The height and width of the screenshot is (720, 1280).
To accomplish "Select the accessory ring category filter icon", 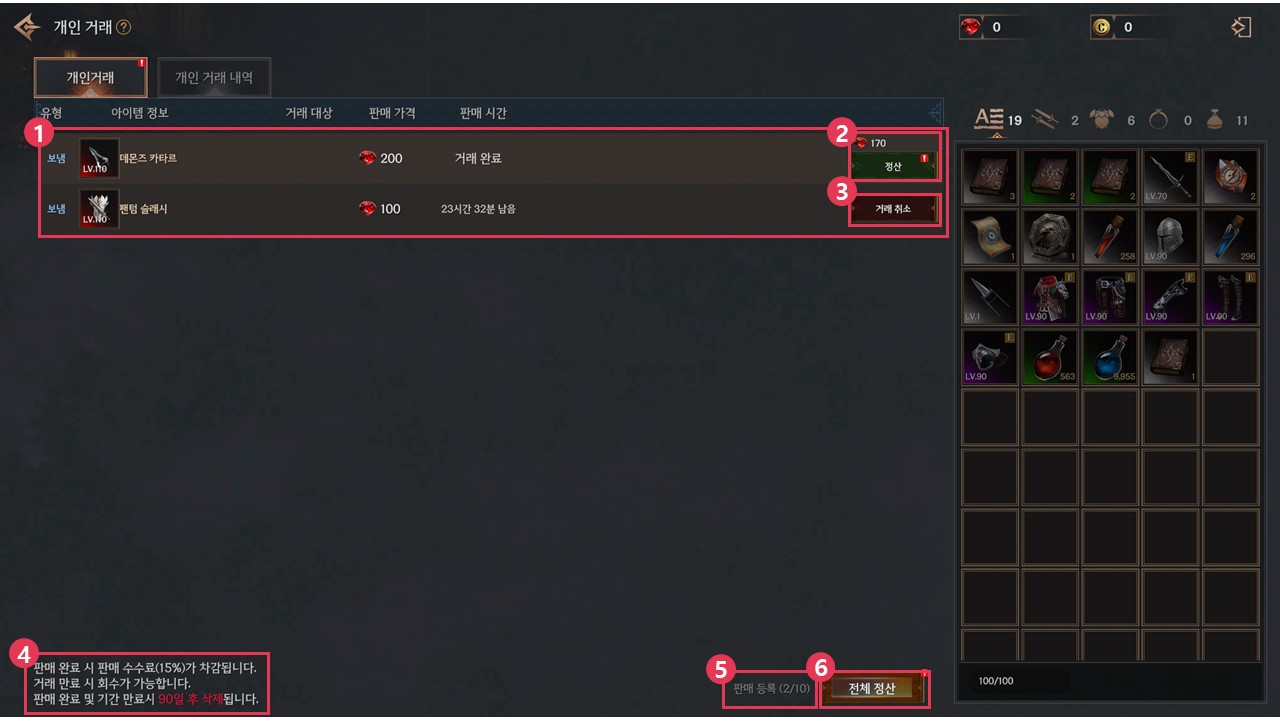I will pos(1159,120).
